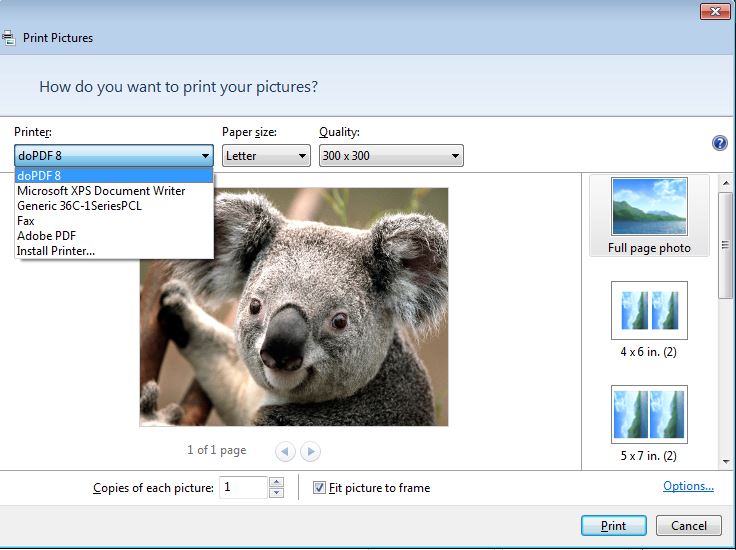Select Microsoft XPS Document Writer printer
Screen dimensions: 736x550
(x=101, y=191)
